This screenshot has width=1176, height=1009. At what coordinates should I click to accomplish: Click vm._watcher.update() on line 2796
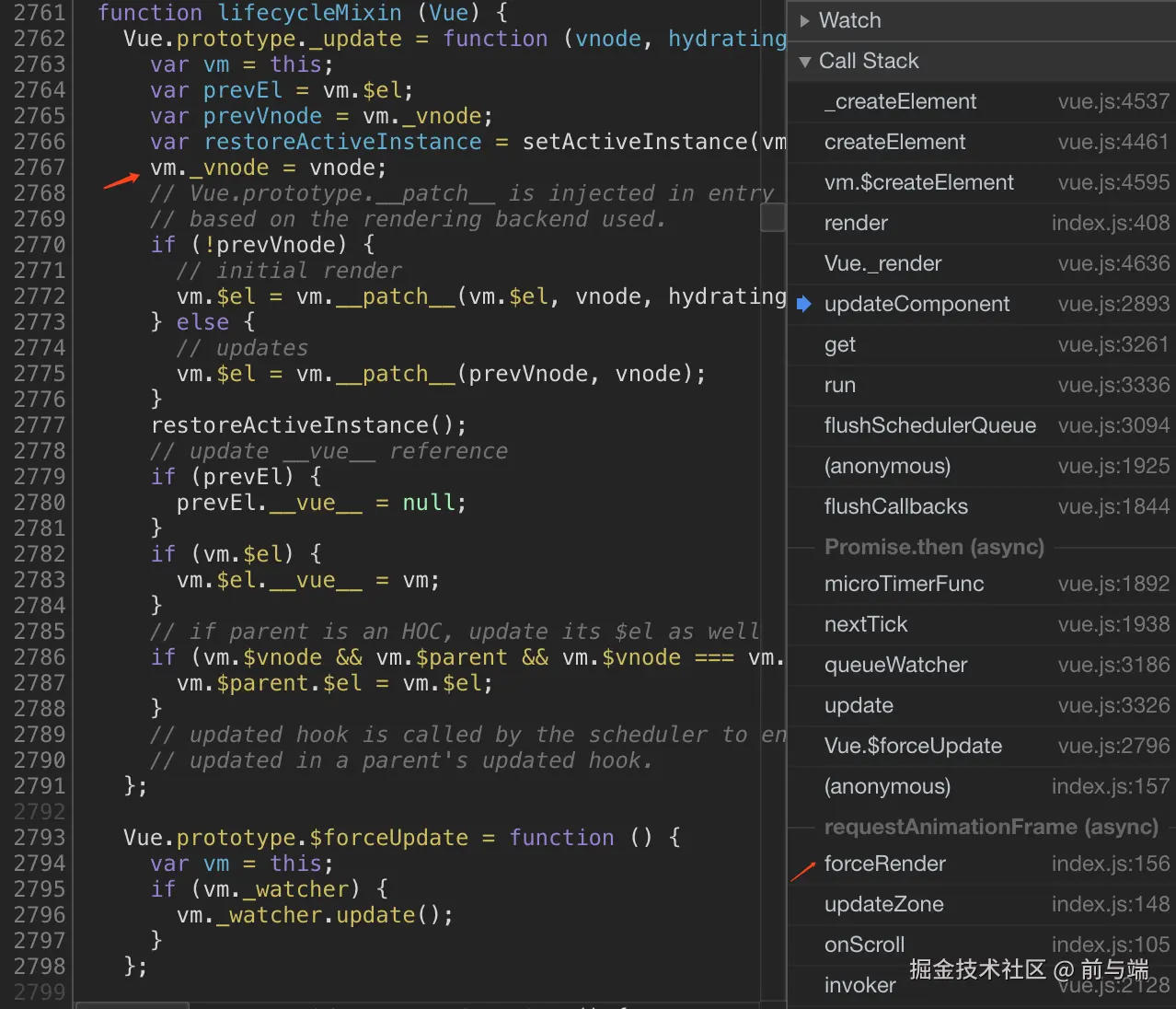[315, 915]
